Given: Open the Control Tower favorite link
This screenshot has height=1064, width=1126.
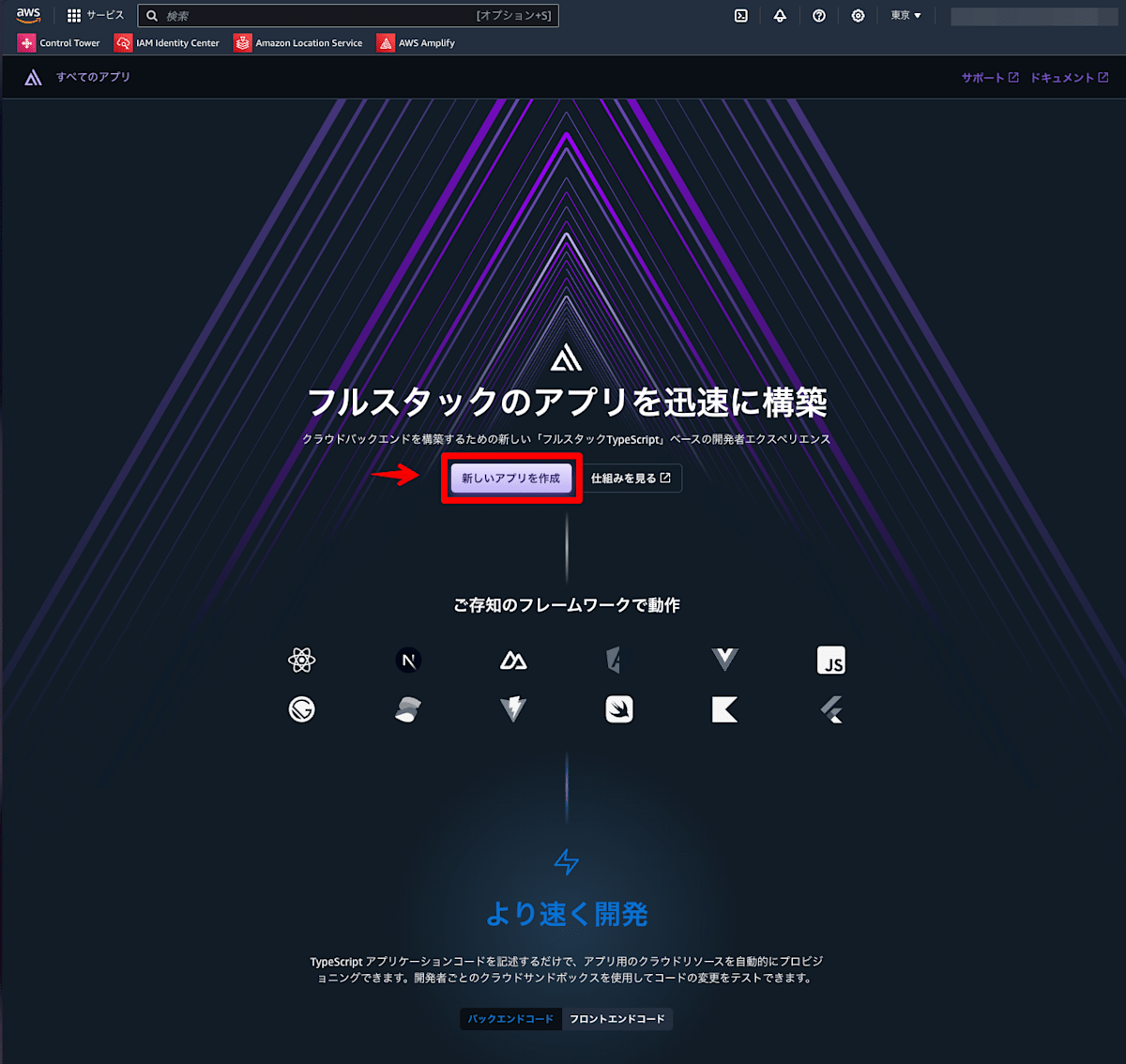Looking at the screenshot, I should pos(59,43).
